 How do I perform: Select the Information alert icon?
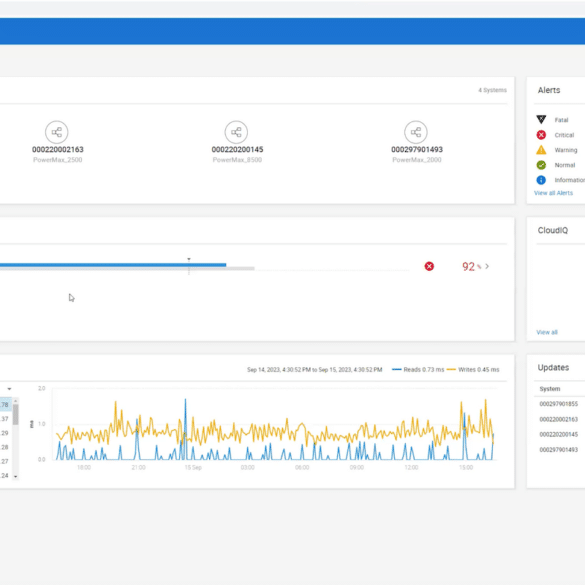541,180
